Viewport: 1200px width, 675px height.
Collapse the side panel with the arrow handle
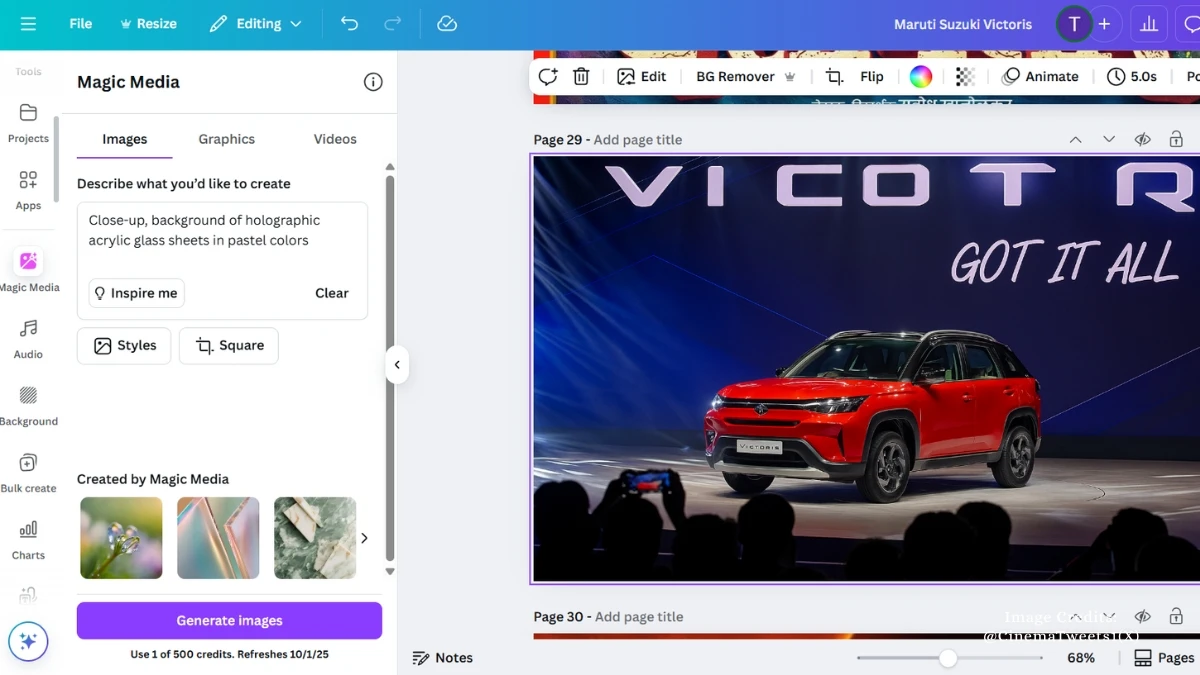click(x=397, y=365)
